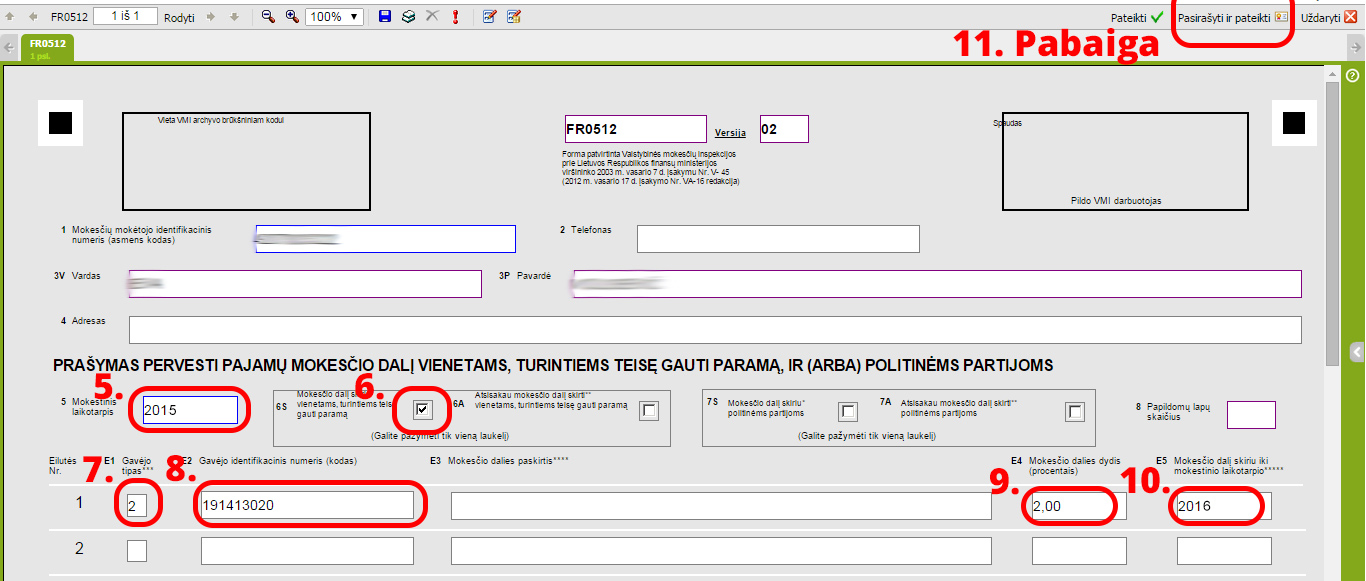The height and width of the screenshot is (581, 1366).
Task: Click the red exclamation mark validation icon
Action: (x=455, y=17)
